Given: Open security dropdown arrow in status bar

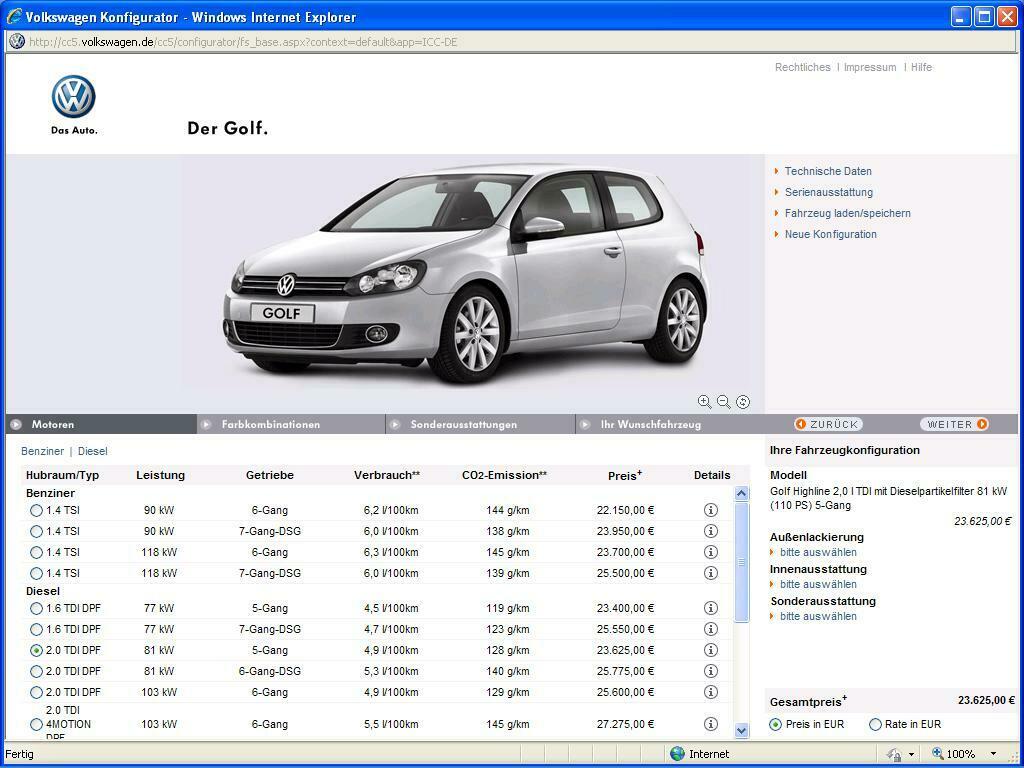Looking at the screenshot, I should 911,754.
